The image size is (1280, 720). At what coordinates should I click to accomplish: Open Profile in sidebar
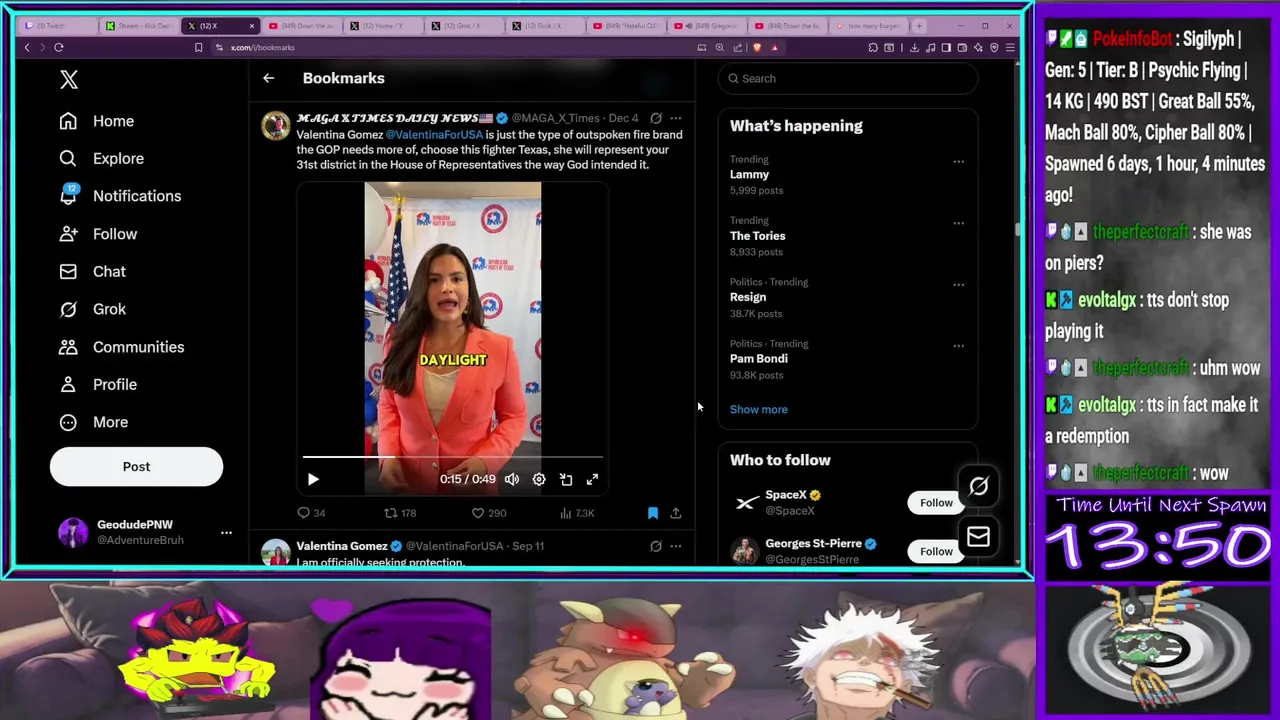click(98, 384)
